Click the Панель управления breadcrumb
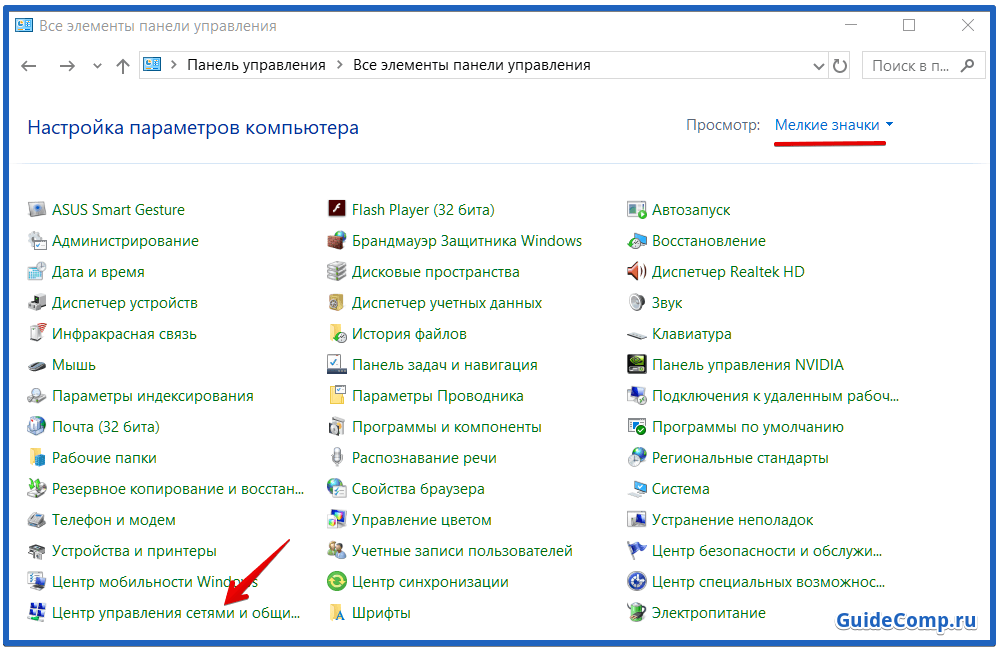Screen dimensions: 1001x650 256,65
